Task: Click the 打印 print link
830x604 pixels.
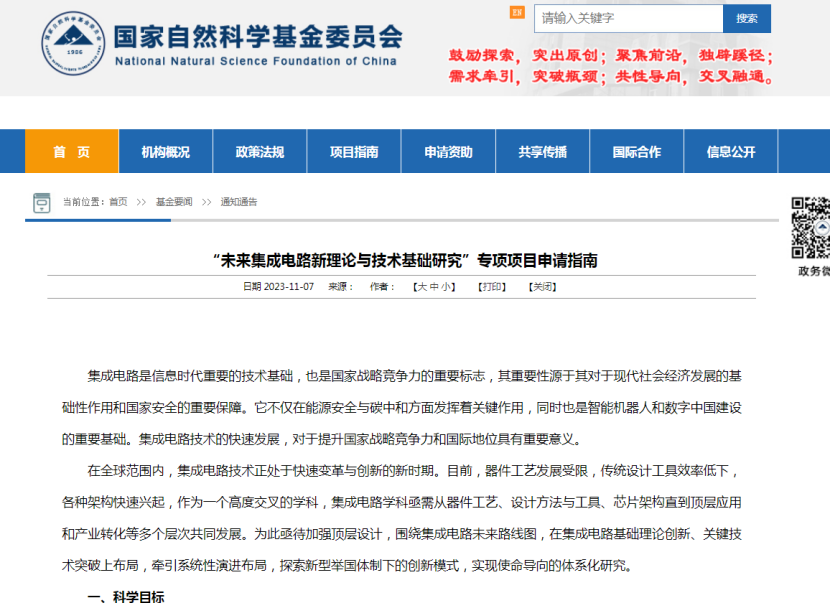Action: (x=491, y=286)
